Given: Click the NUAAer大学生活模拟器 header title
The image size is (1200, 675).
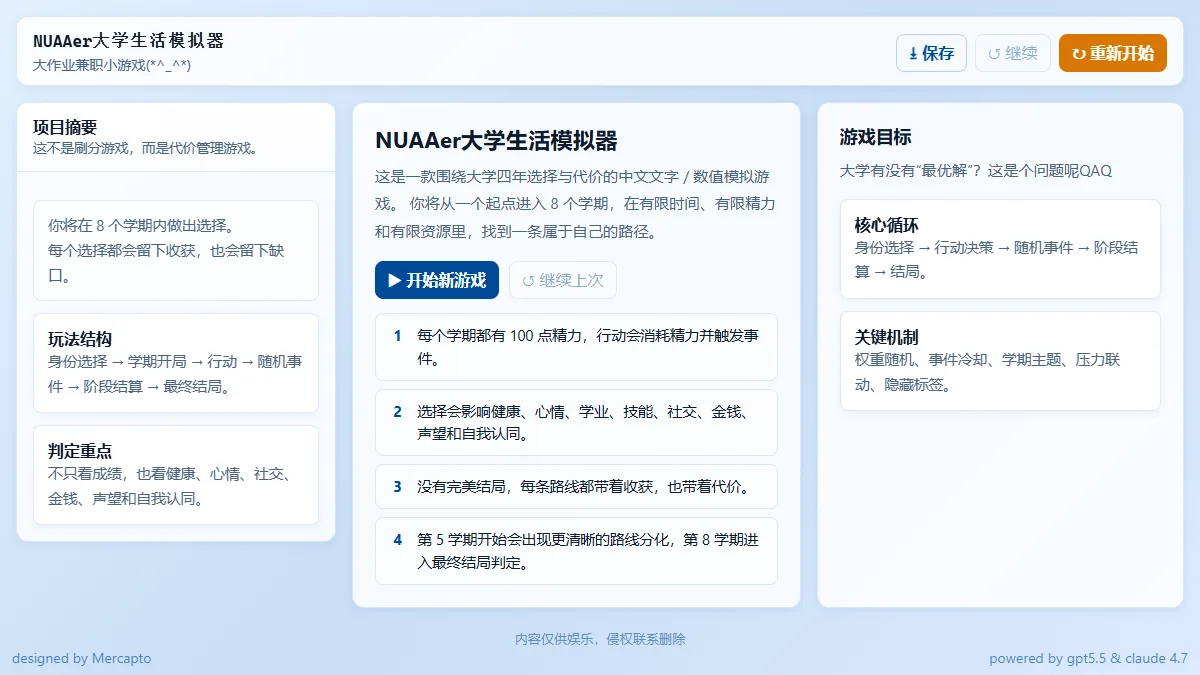Looking at the screenshot, I should tap(128, 41).
